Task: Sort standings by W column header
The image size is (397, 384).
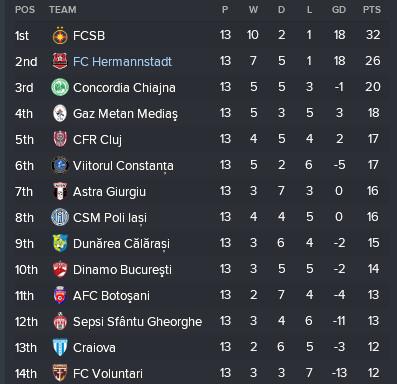Action: point(253,10)
